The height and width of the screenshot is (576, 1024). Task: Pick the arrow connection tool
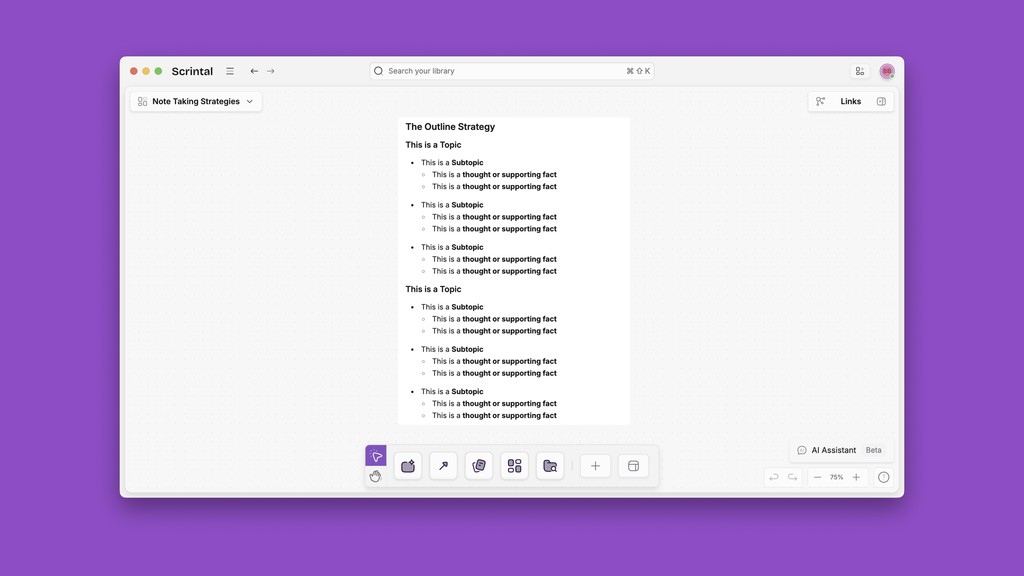click(x=443, y=465)
